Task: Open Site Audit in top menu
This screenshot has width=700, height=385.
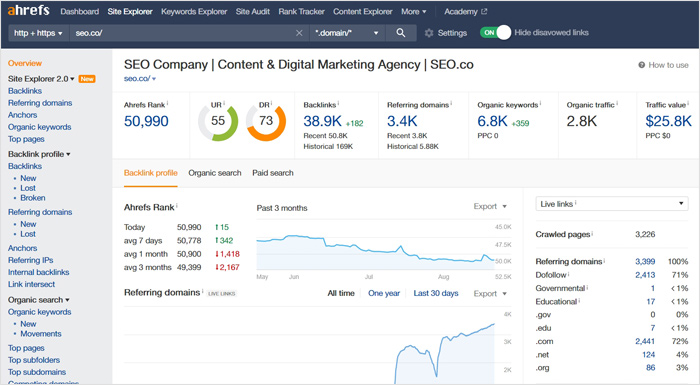Action: (253, 12)
